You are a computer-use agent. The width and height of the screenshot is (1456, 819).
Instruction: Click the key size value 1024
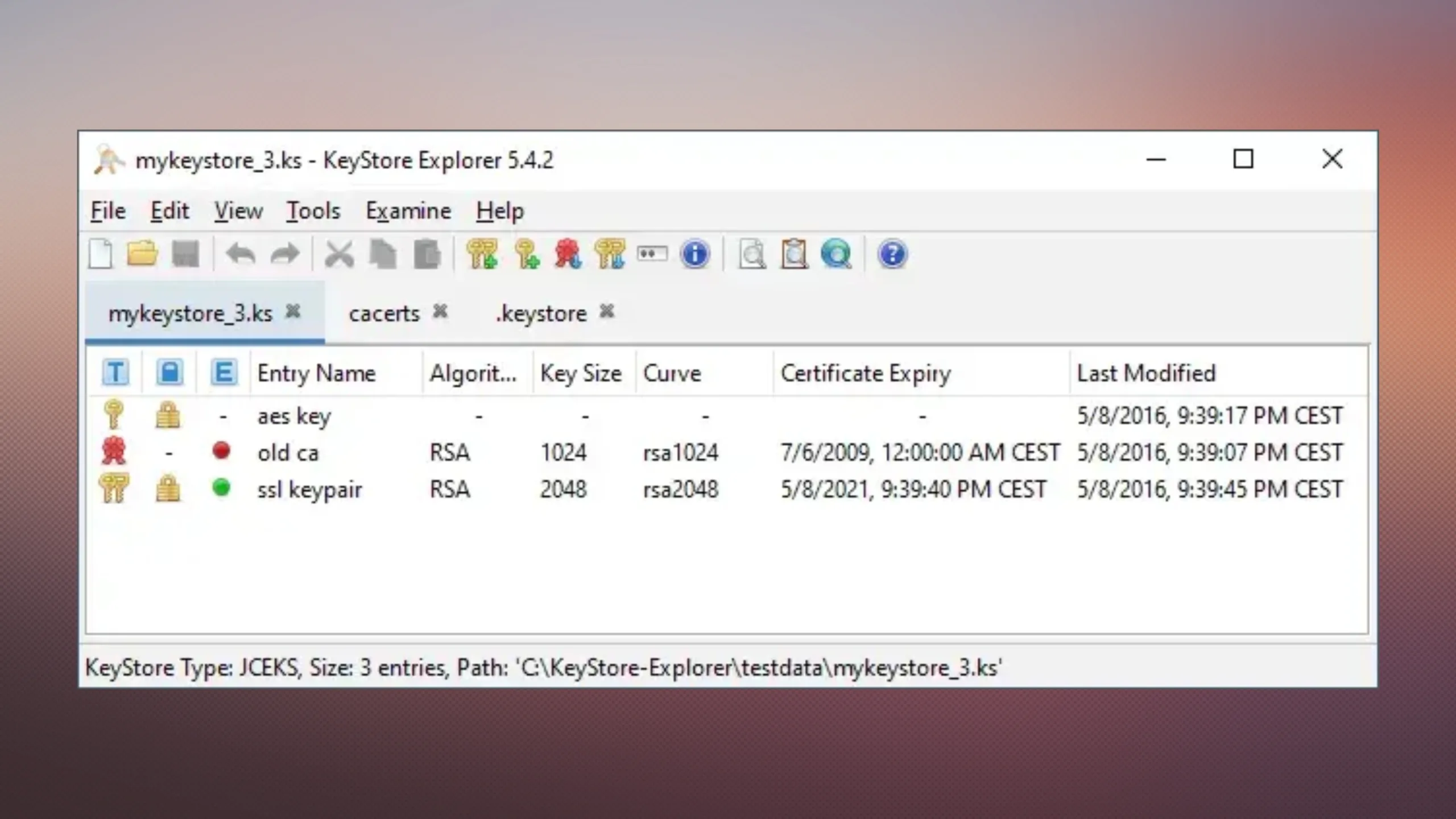pyautogui.click(x=563, y=453)
